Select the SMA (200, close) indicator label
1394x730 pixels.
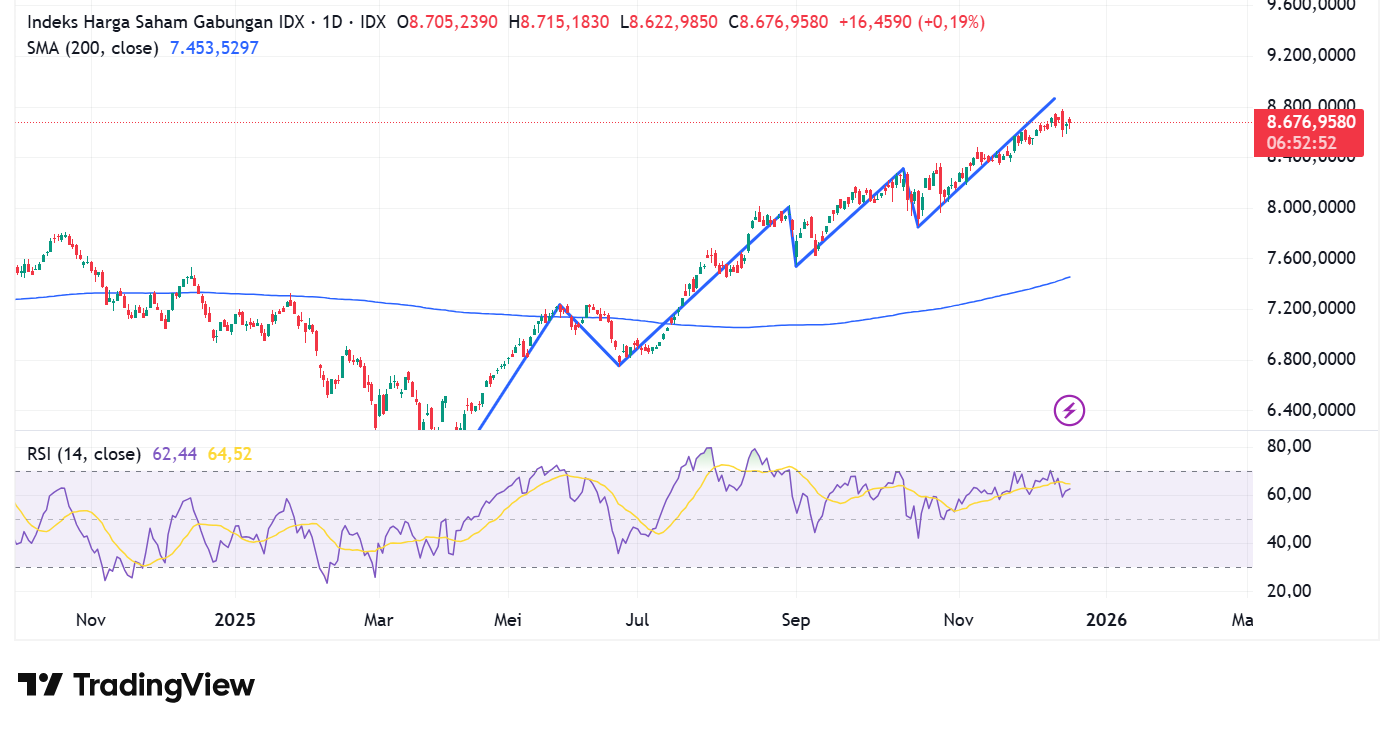(x=92, y=47)
